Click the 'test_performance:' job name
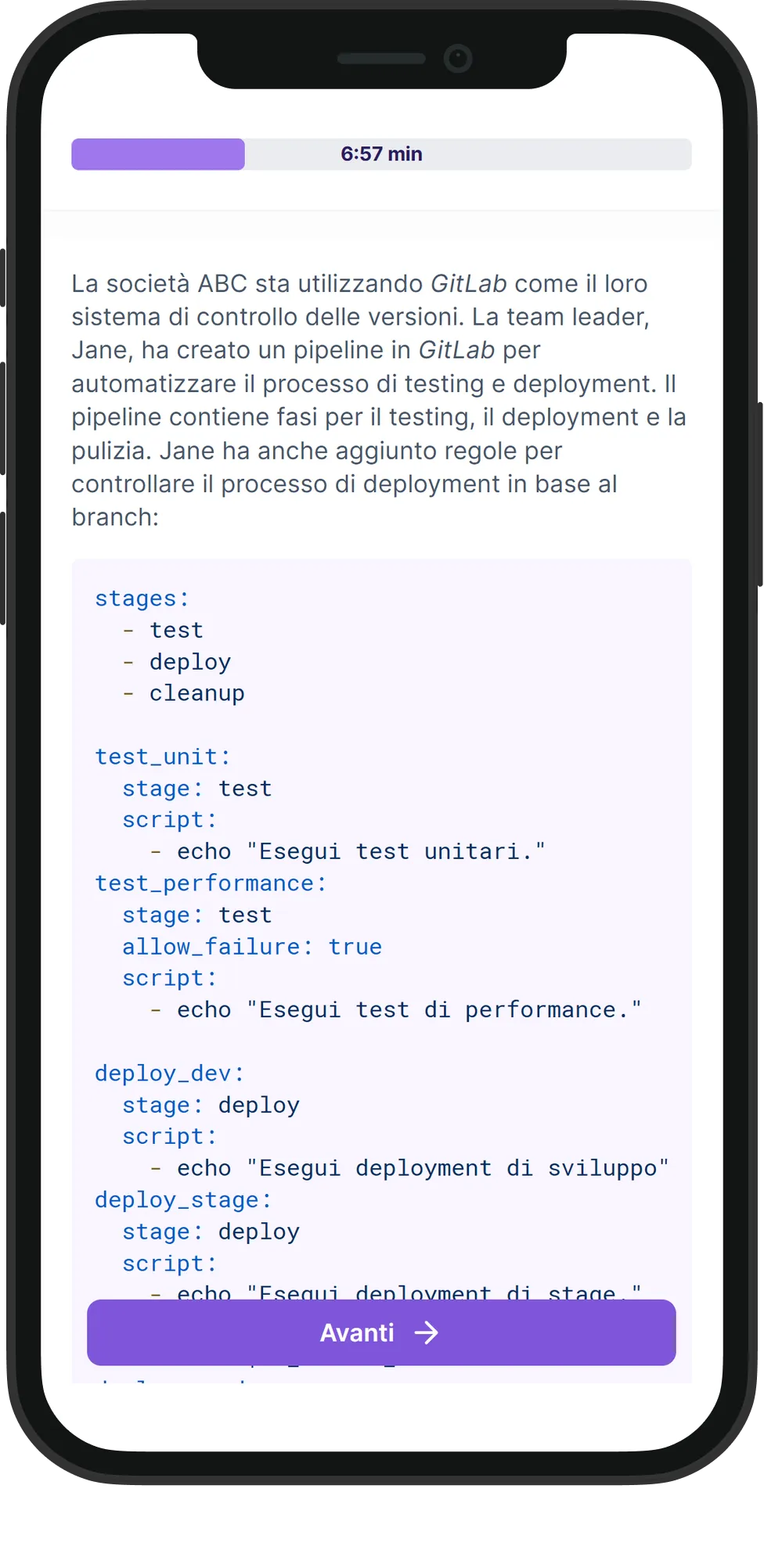The image size is (764, 1568). (211, 883)
